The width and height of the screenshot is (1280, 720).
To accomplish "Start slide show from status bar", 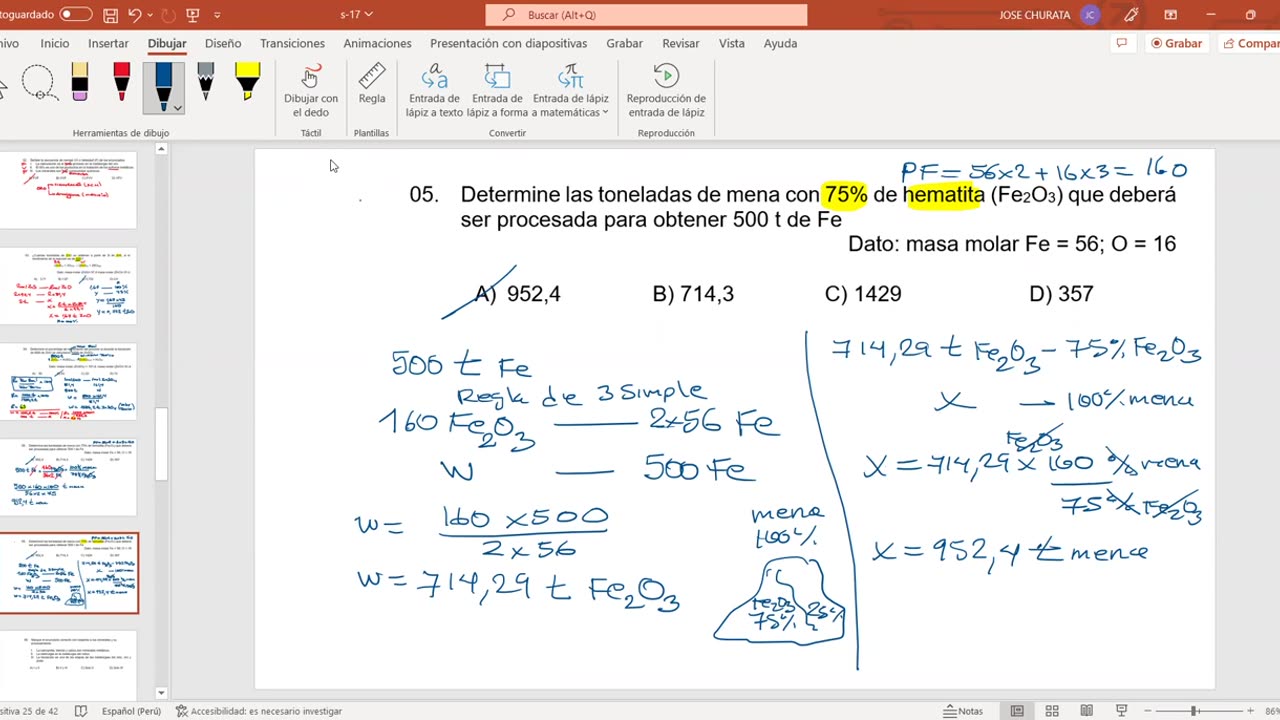I will pos(1121,711).
